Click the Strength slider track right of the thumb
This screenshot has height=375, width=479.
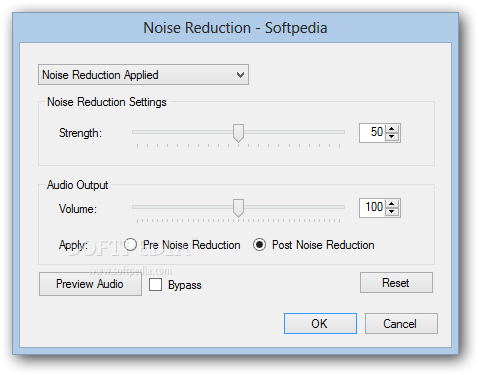pos(294,132)
